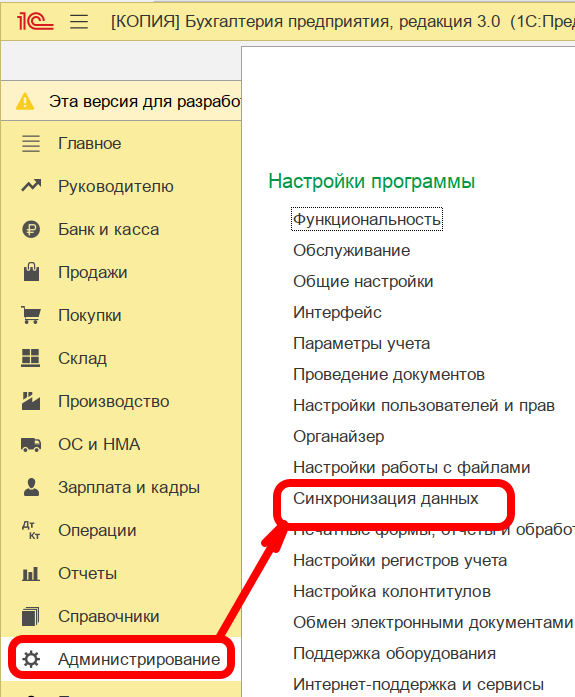The width and height of the screenshot is (575, 697).
Task: Click the Склад grid icon
Action: point(31,358)
